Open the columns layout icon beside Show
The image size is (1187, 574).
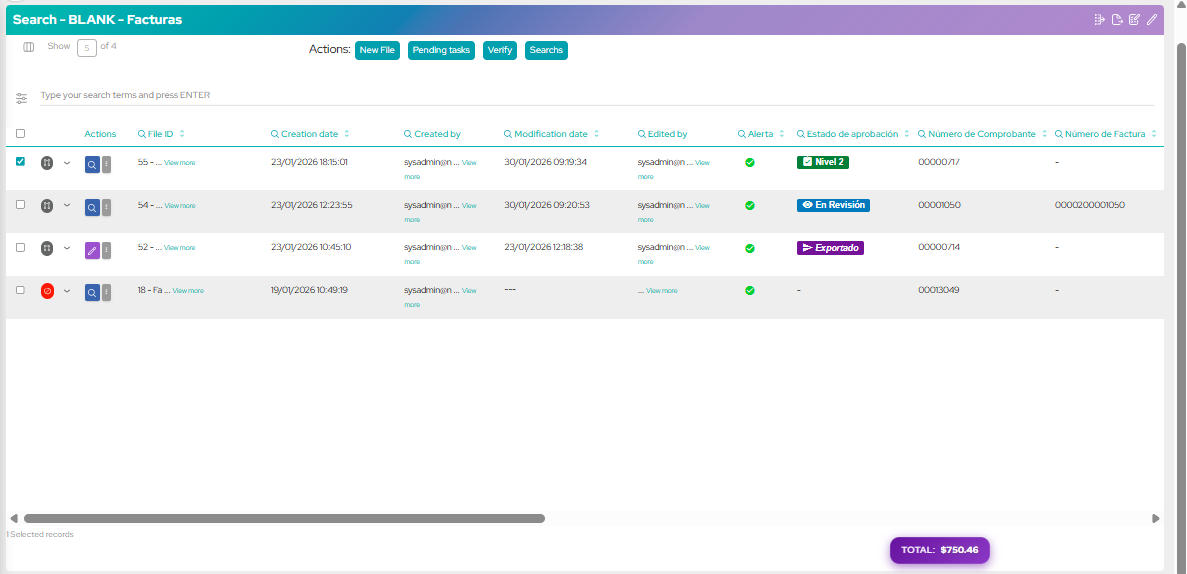pyautogui.click(x=29, y=47)
